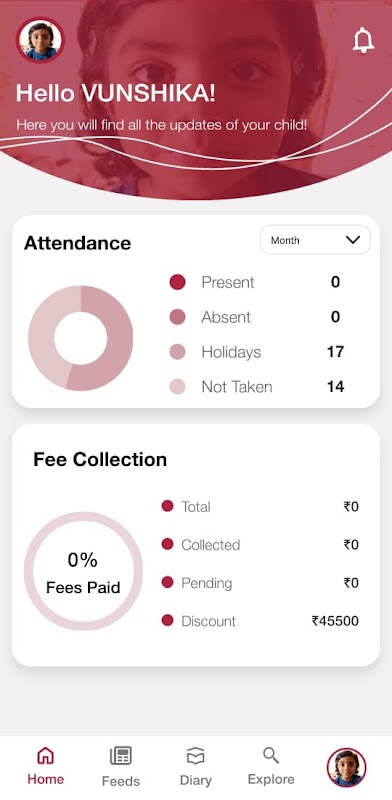Image resolution: width=392 pixels, height=800 pixels.
Task: Open notifications via the bell icon
Action: click(x=363, y=40)
